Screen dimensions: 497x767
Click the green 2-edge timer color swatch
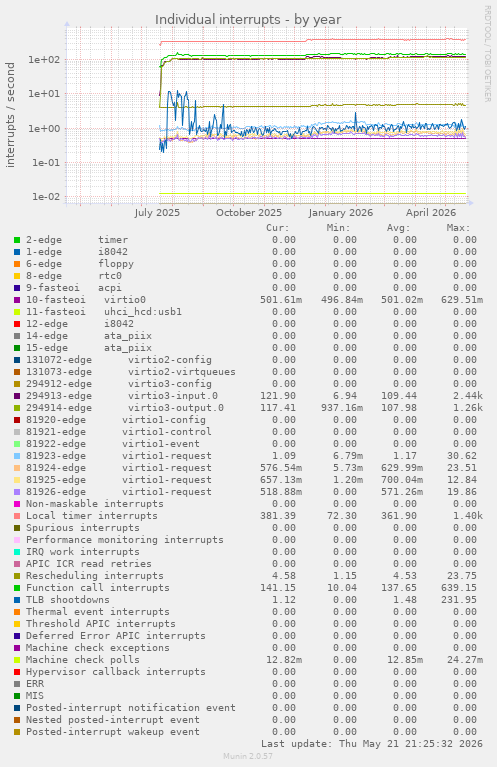point(17,240)
